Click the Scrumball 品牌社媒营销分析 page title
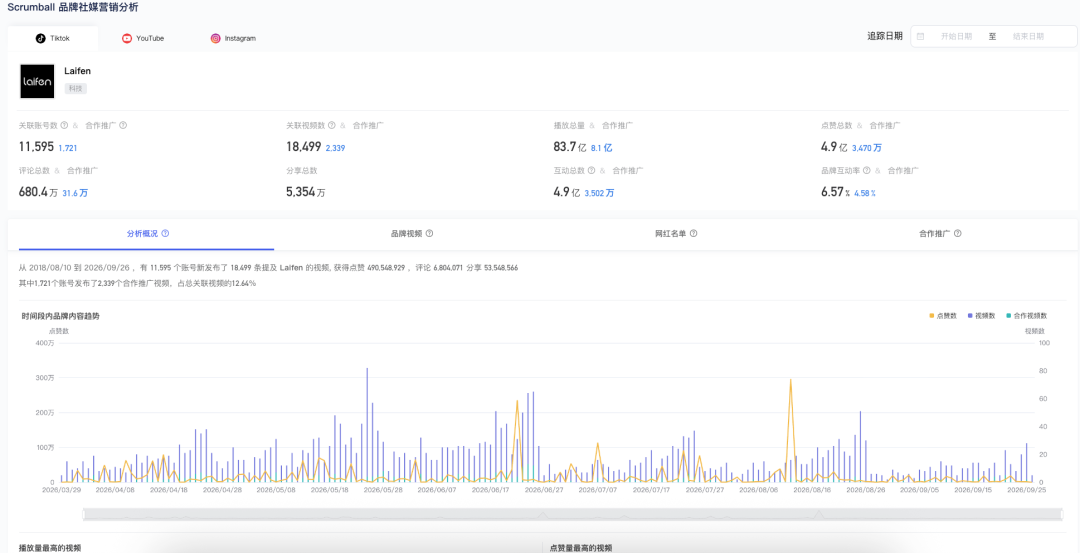 [72, 7]
